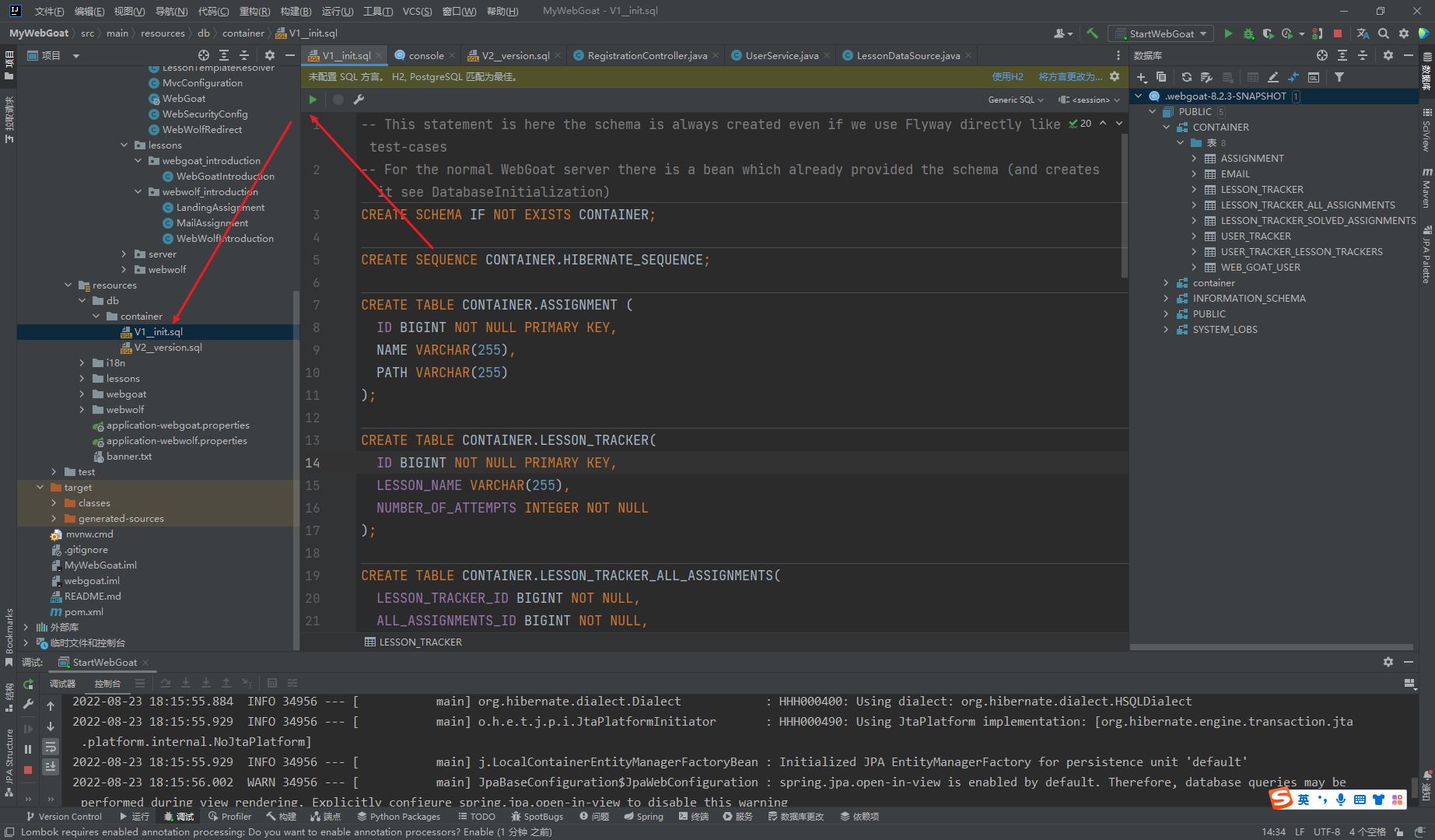
Task: Open SQL editor settings wrench icon
Action: (x=359, y=100)
